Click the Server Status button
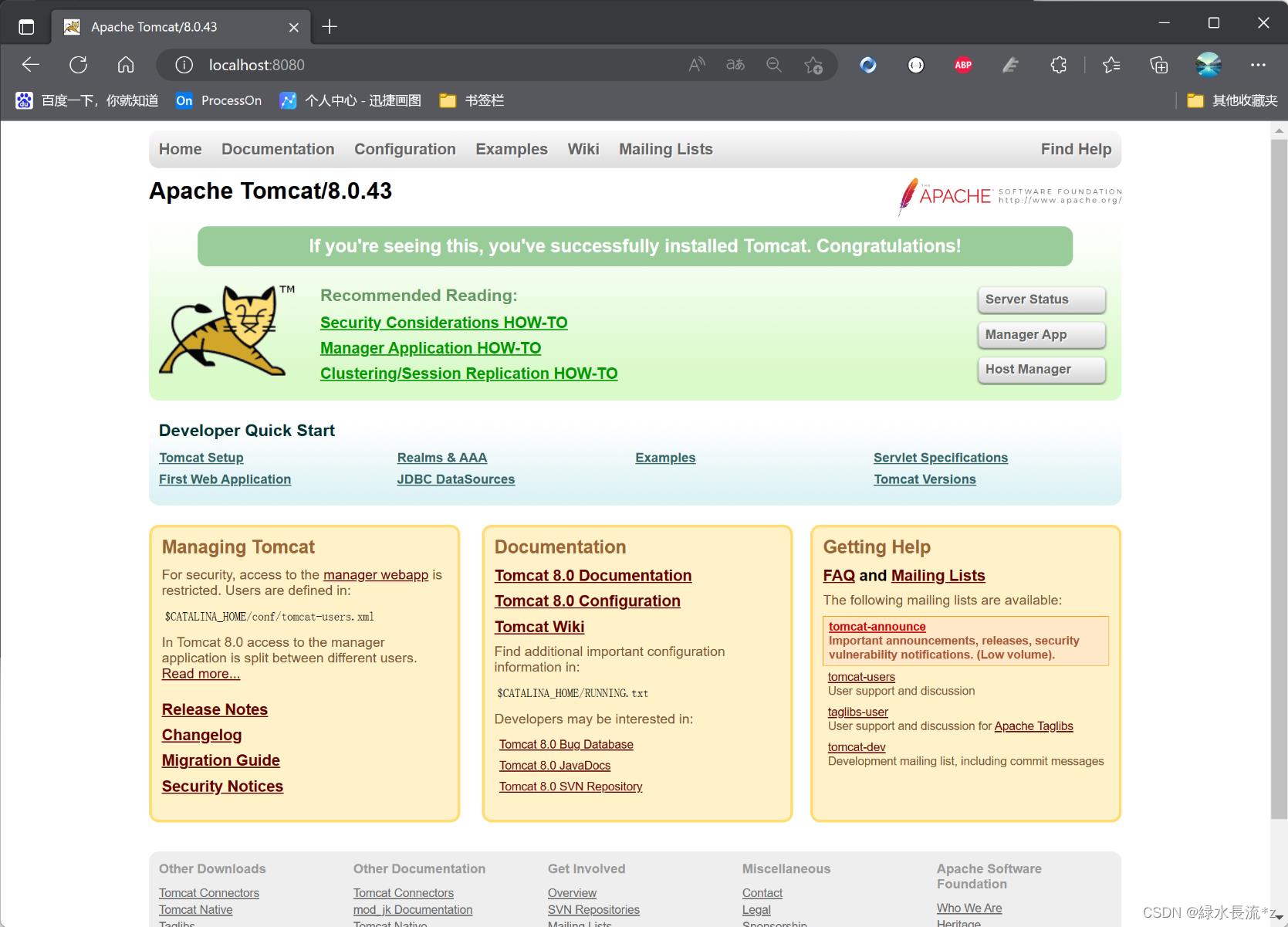 [x=1041, y=299]
